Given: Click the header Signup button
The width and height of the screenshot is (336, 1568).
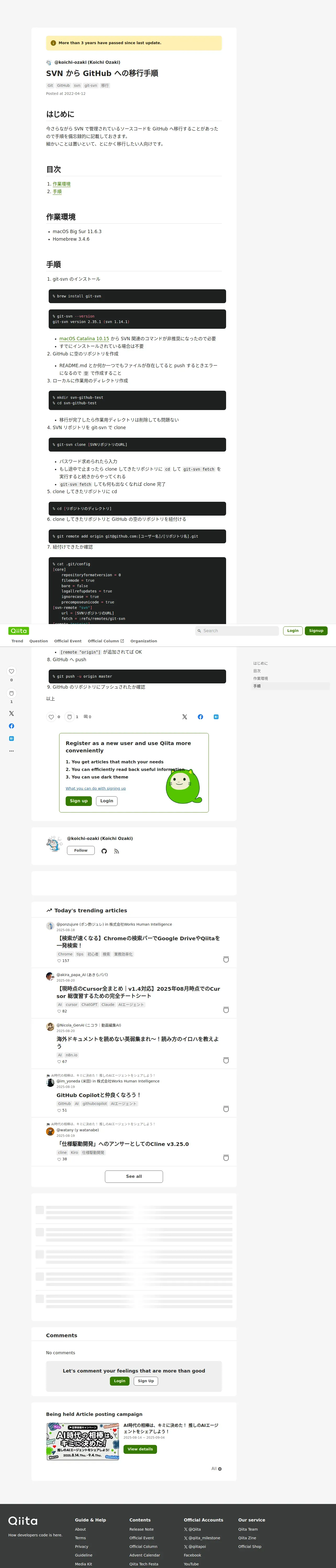Looking at the screenshot, I should click(x=316, y=631).
